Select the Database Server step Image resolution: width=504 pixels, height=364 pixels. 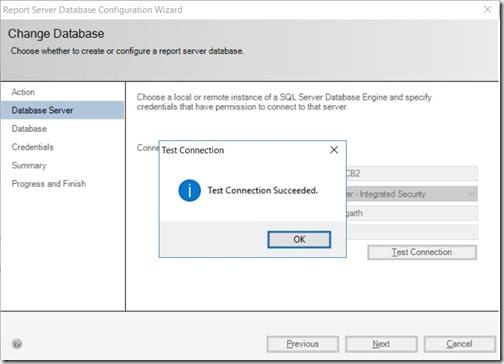pyautogui.click(x=62, y=110)
